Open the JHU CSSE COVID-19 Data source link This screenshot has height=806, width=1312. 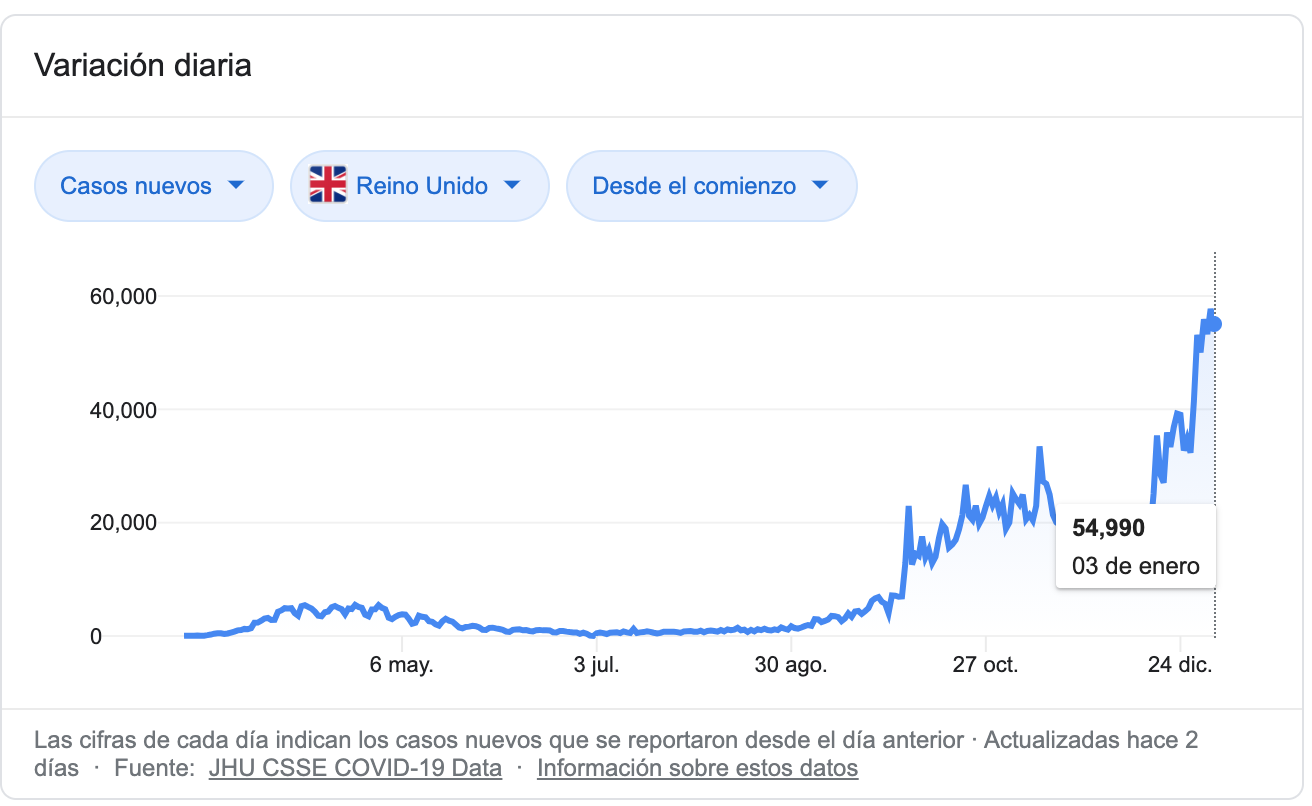coord(355,769)
